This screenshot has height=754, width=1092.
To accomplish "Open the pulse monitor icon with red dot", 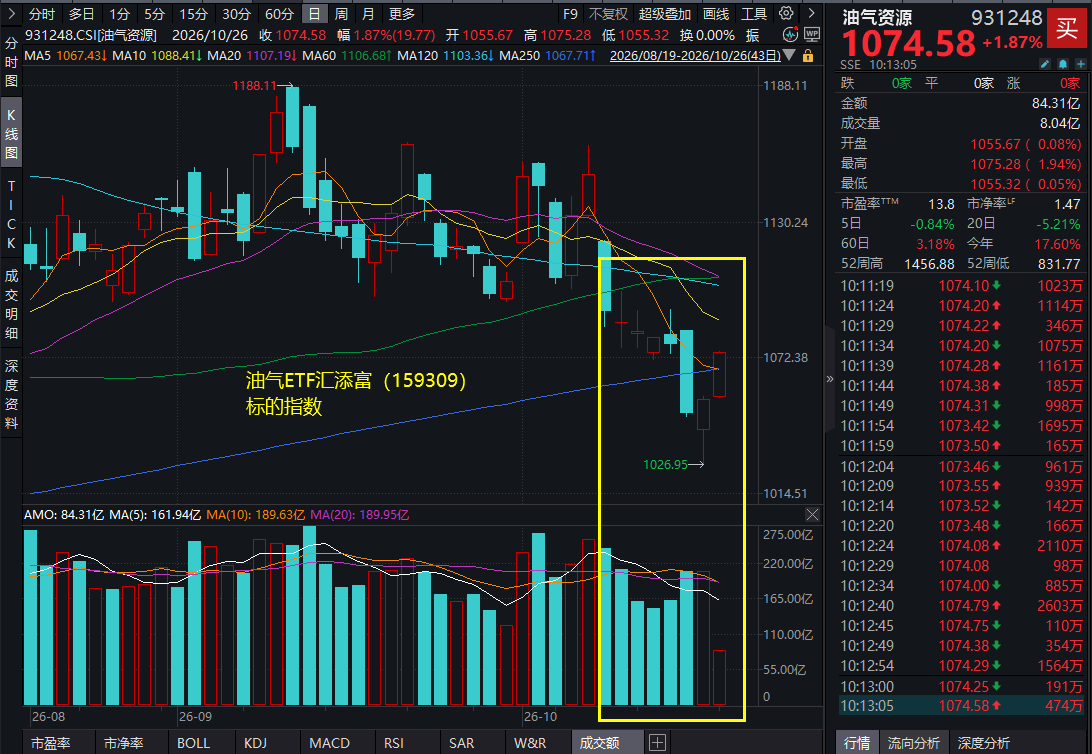I will 790,34.
